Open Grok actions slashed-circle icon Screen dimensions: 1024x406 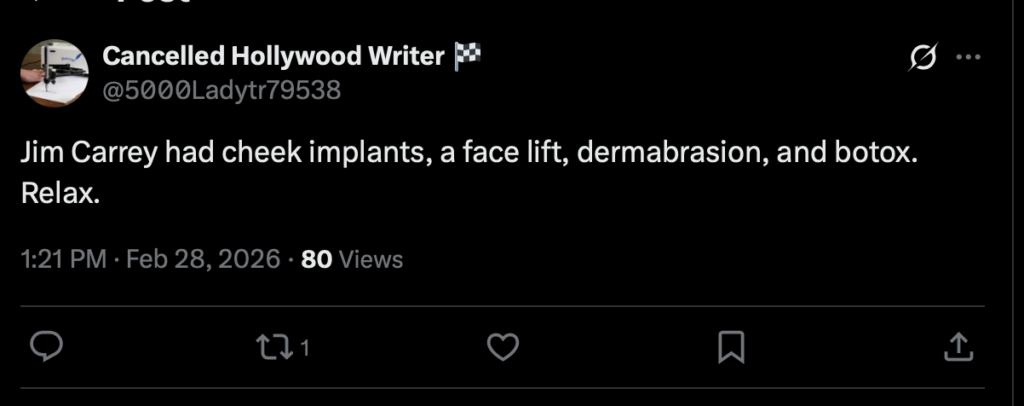point(920,59)
